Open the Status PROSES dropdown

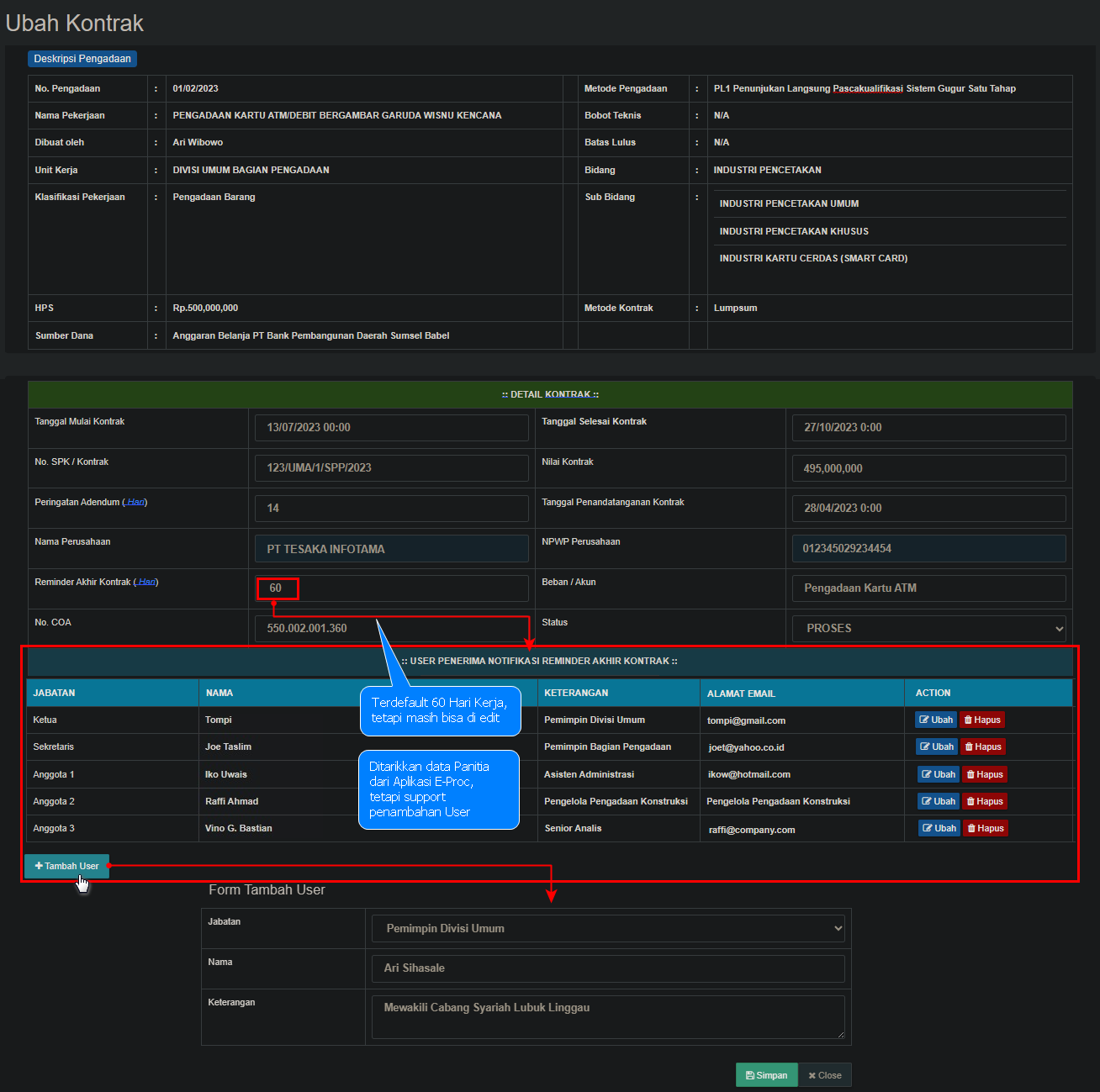[x=928, y=628]
